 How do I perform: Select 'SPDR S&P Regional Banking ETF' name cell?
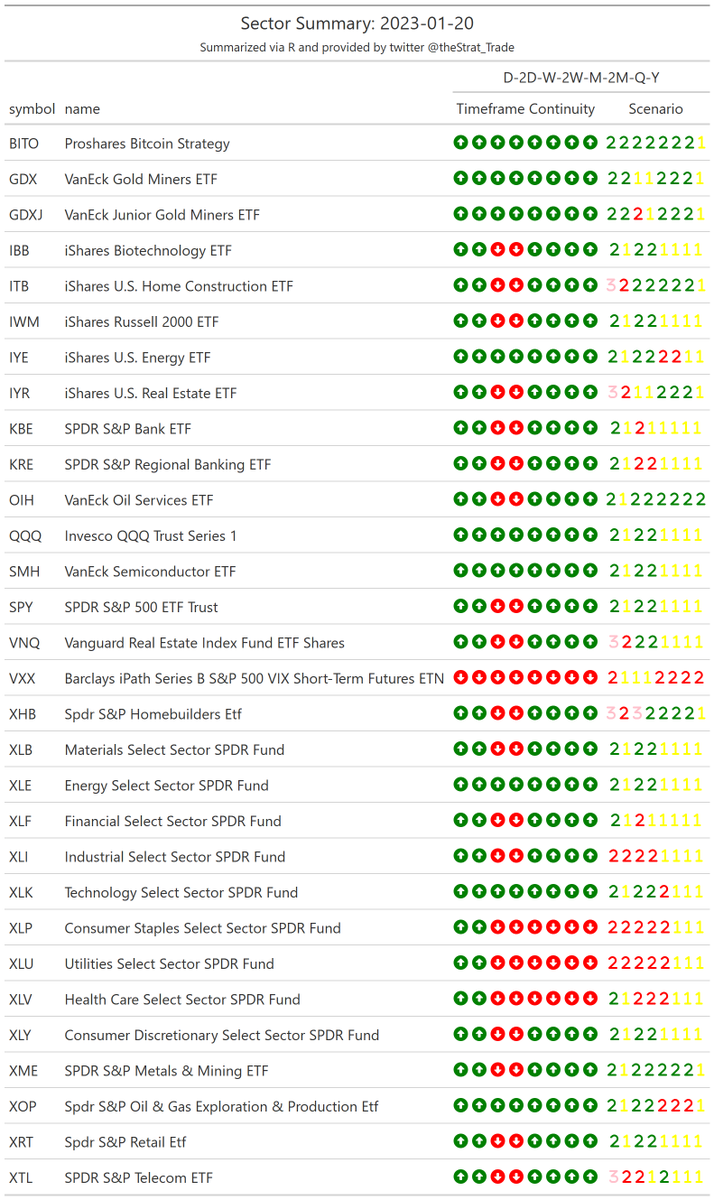[x=167, y=464]
